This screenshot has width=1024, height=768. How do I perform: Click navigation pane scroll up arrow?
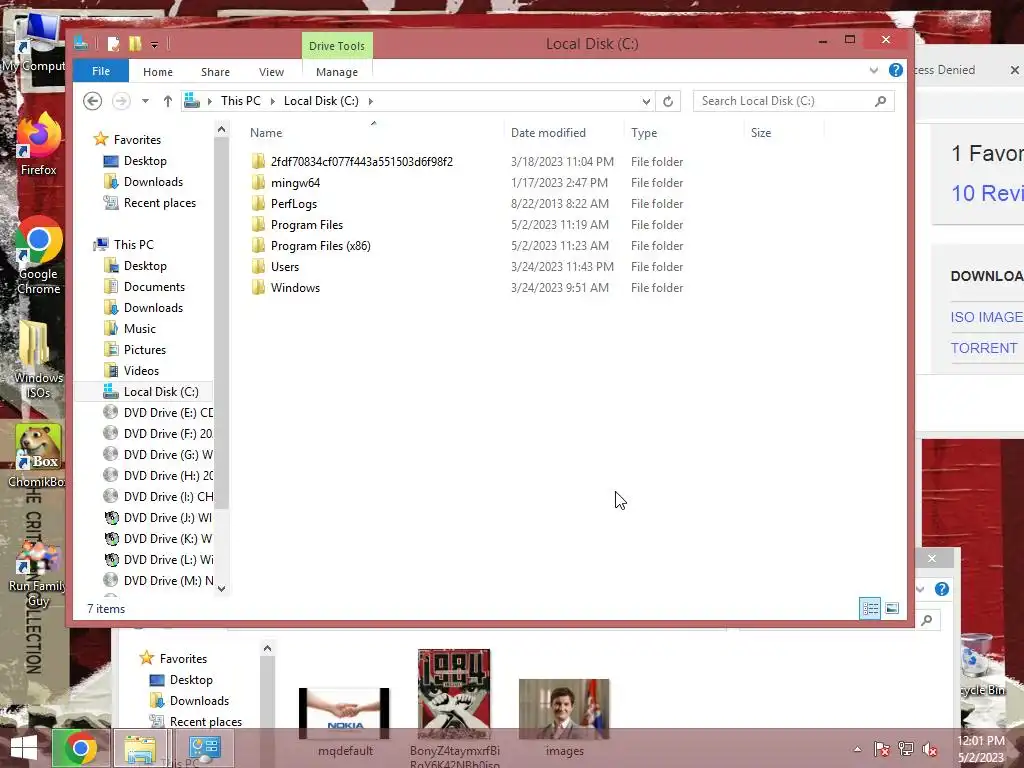[x=221, y=129]
